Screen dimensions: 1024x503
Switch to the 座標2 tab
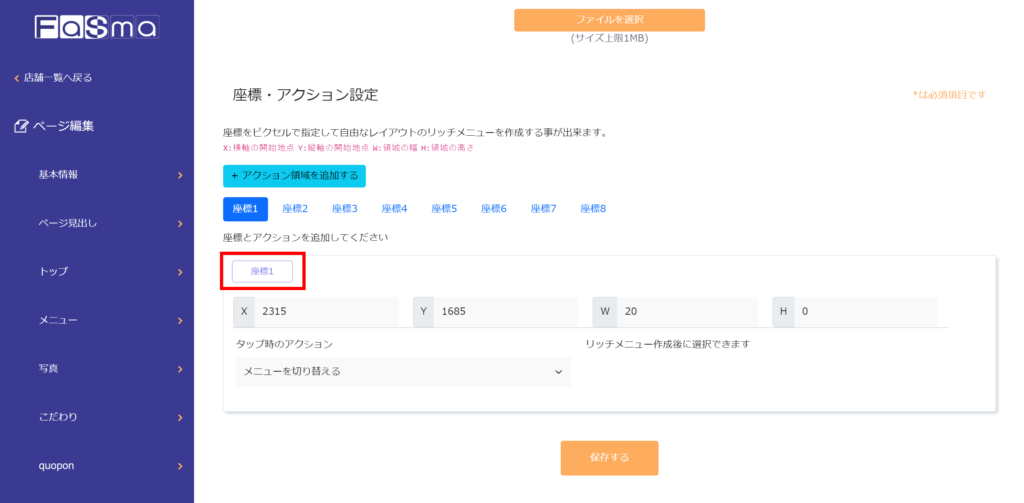coord(295,209)
